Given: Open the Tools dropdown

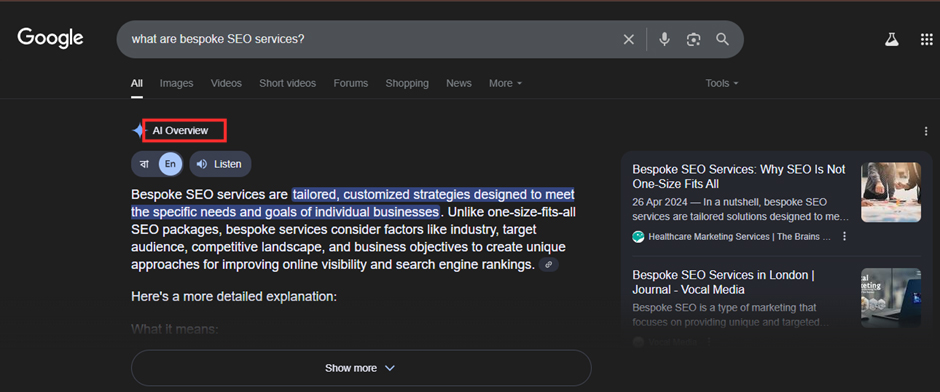Looking at the screenshot, I should pyautogui.click(x=722, y=83).
